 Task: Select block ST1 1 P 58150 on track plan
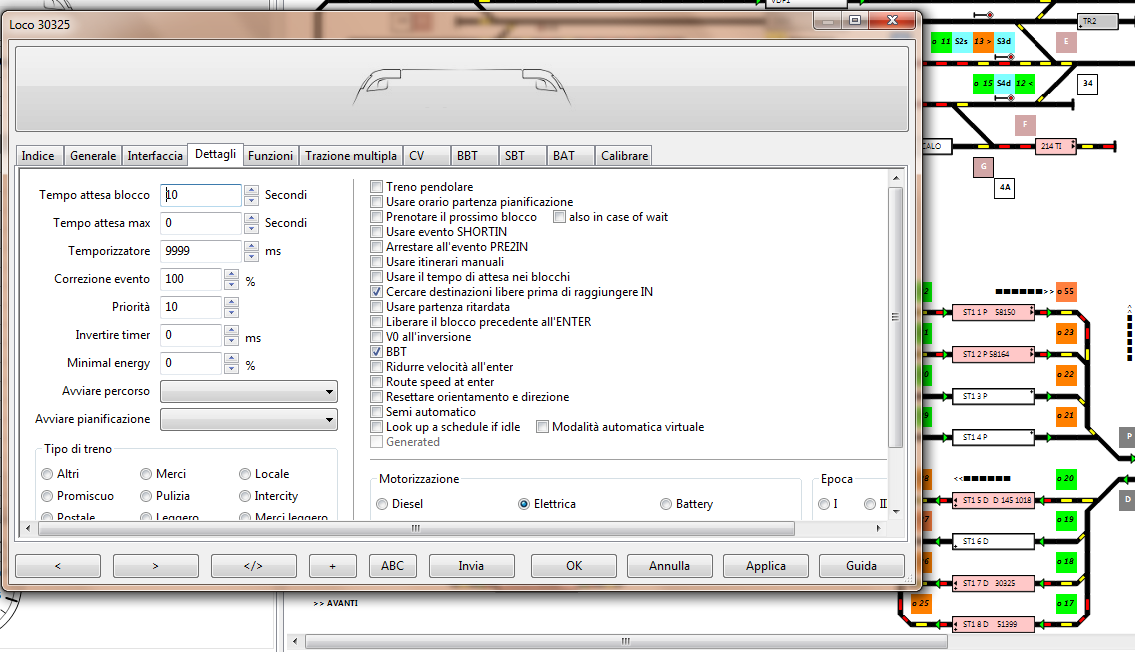(x=992, y=312)
